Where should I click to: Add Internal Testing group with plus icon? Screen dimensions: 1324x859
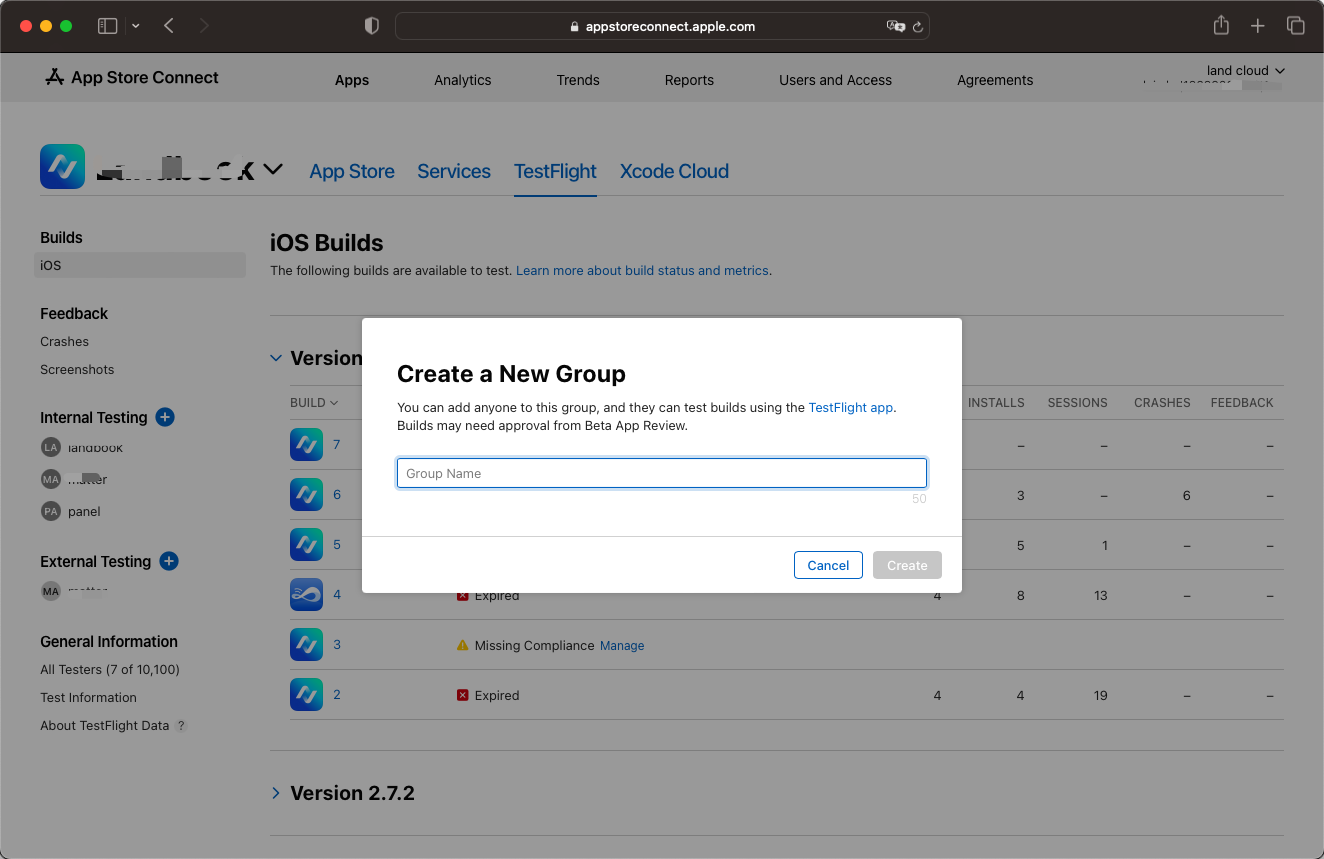click(165, 417)
